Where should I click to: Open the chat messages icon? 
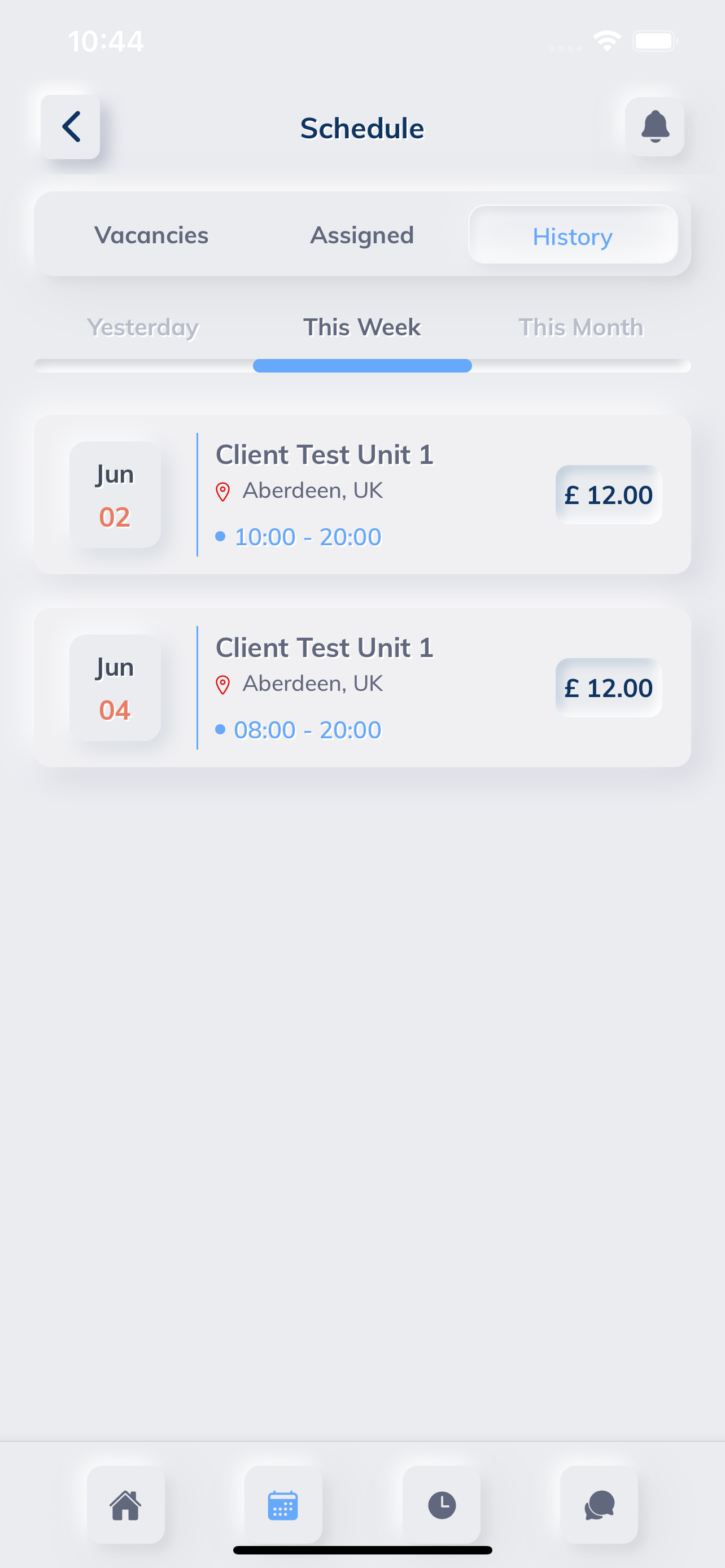click(x=599, y=1505)
